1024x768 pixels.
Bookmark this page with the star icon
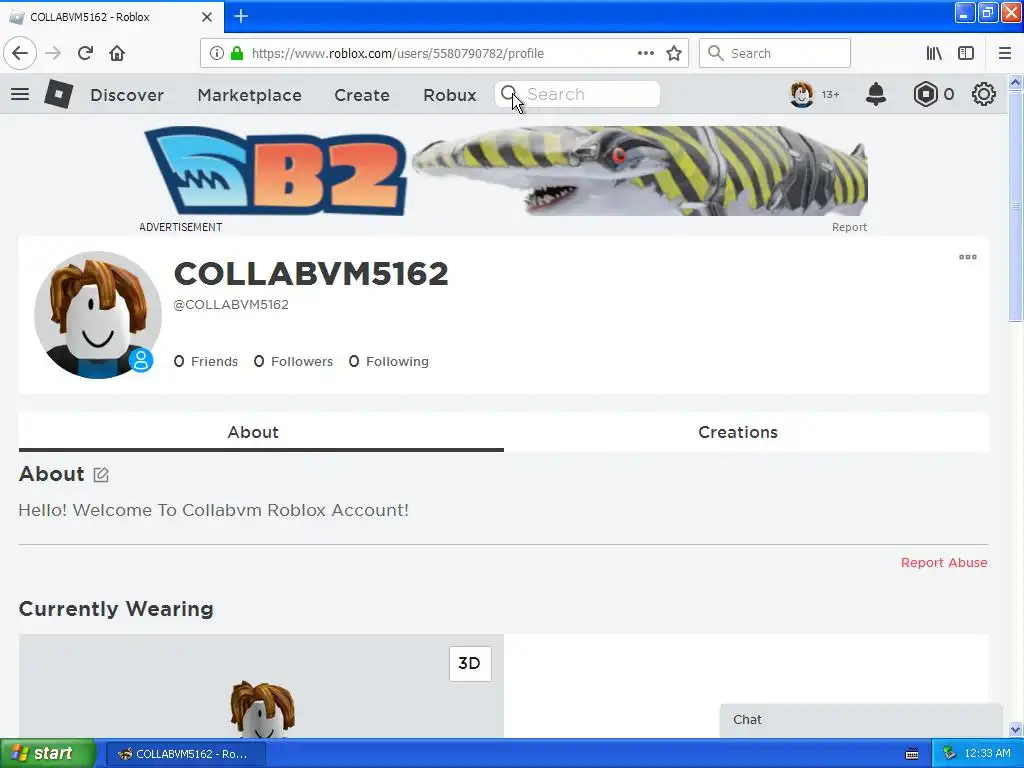pos(674,53)
